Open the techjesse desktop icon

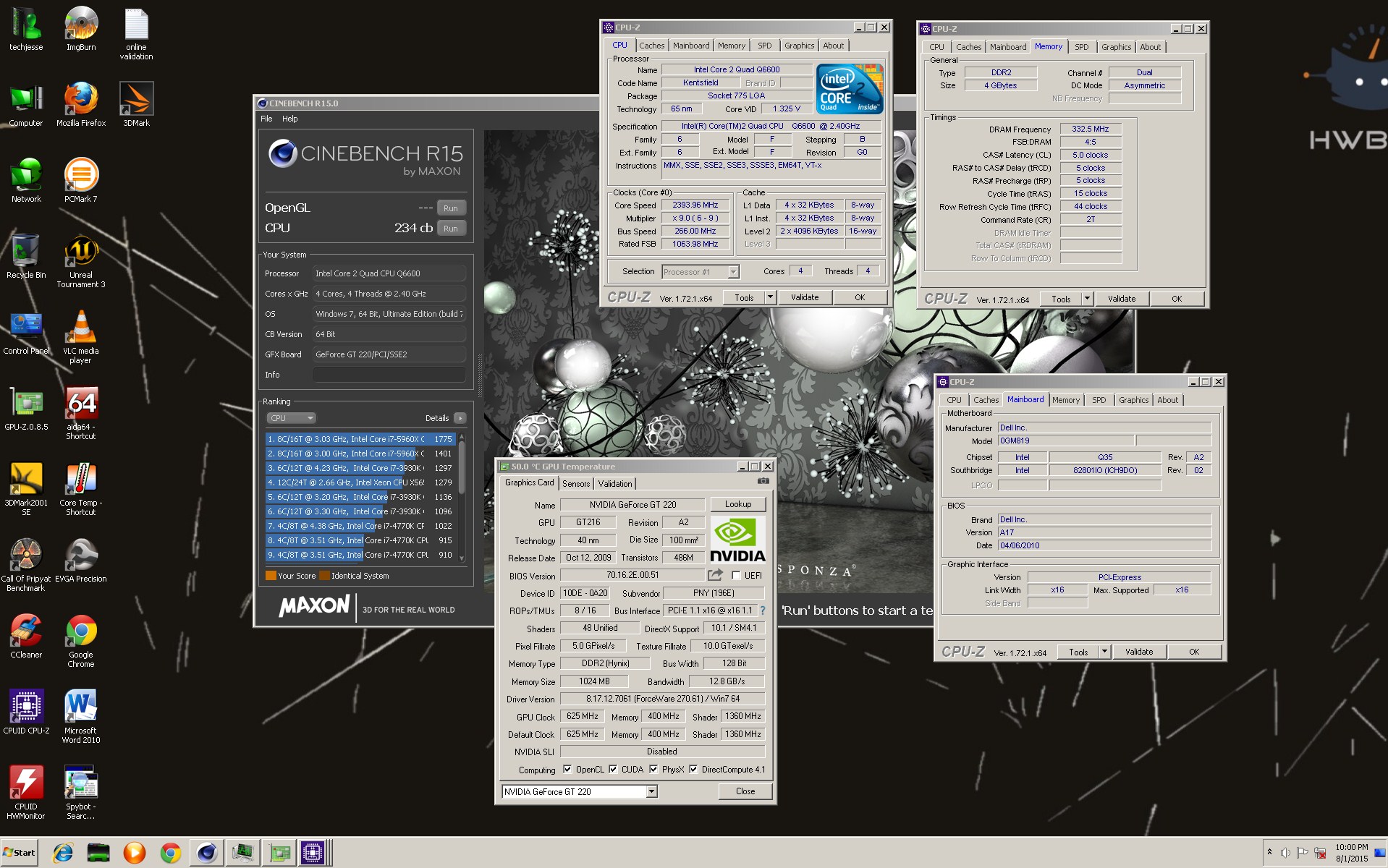26,29
